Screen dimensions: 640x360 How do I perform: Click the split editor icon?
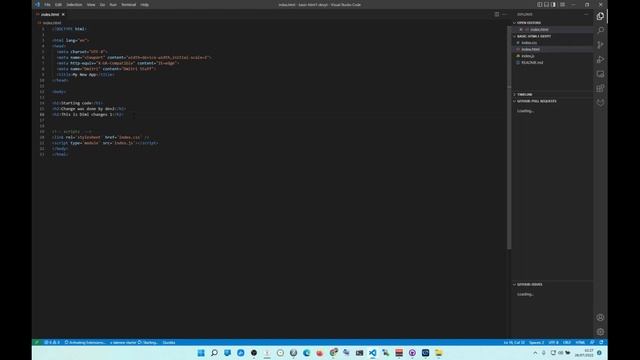(497, 14)
